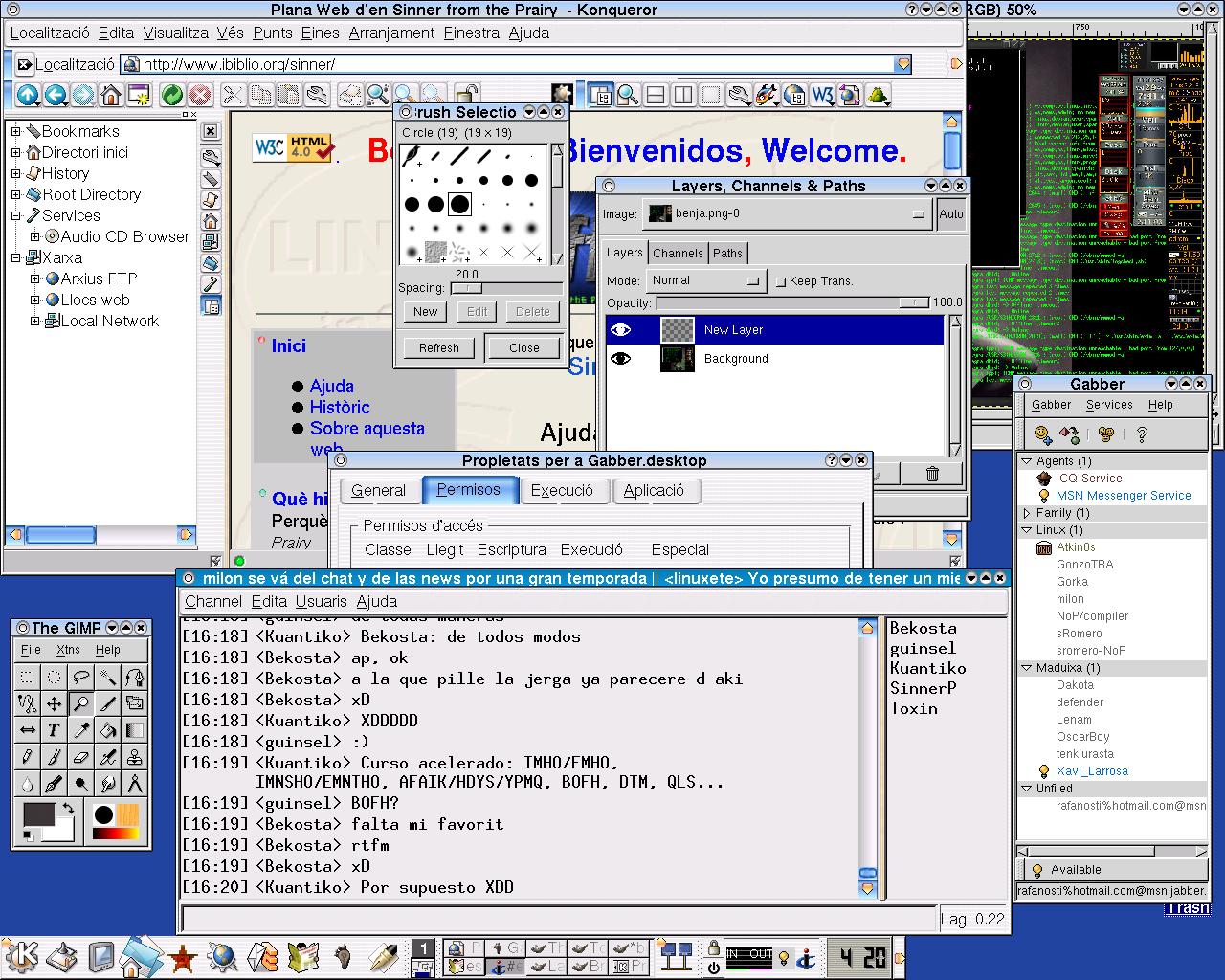The image size is (1225, 980).
Task: Open the Punts menu in Konqueror
Action: 273,33
